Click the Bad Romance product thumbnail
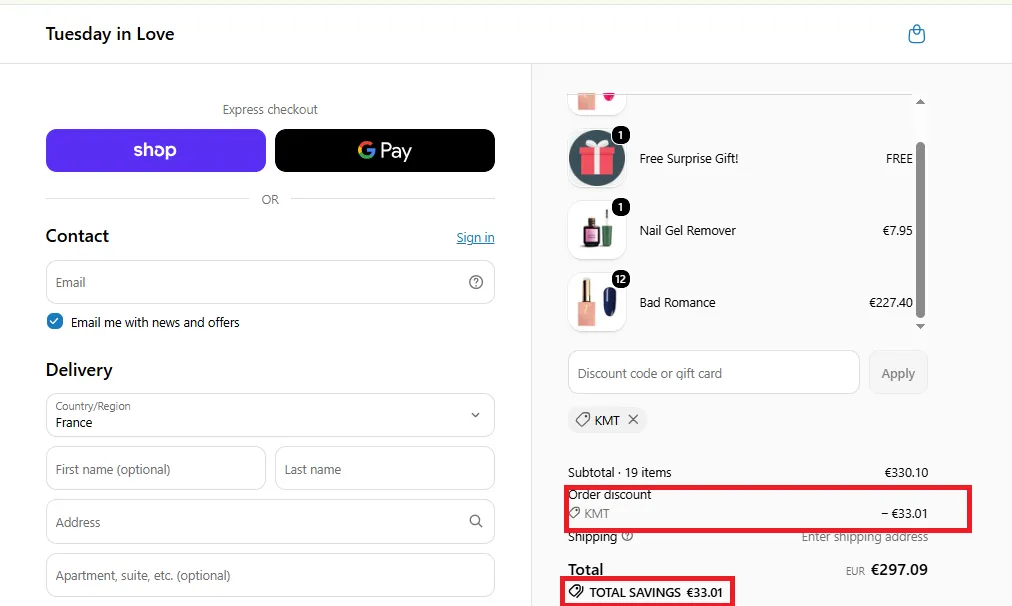The width and height of the screenshot is (1012, 606). click(x=597, y=302)
